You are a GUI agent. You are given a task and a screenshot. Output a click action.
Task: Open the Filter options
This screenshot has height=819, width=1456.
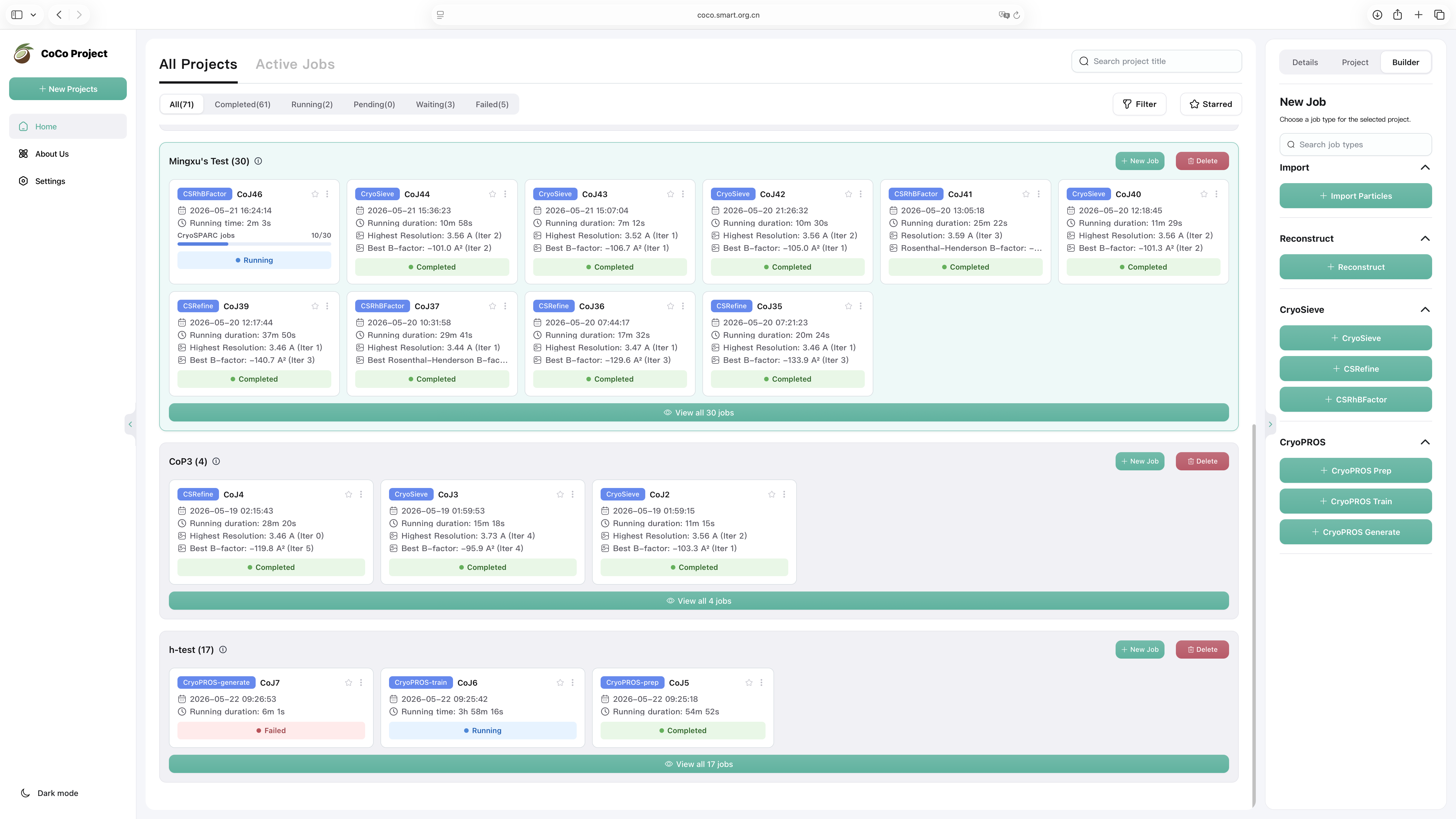[1139, 104]
